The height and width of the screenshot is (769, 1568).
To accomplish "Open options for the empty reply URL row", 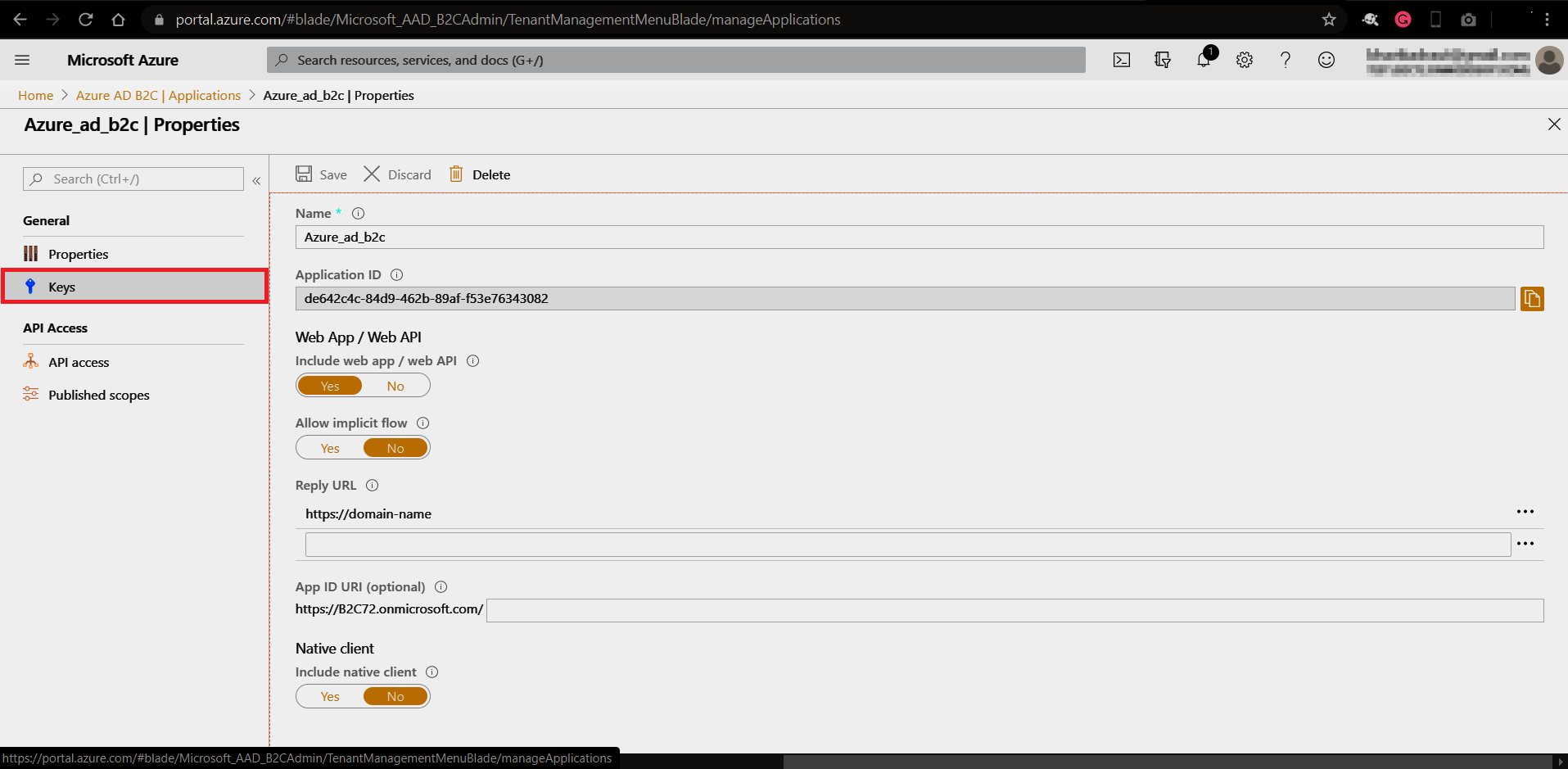I will click(x=1525, y=544).
